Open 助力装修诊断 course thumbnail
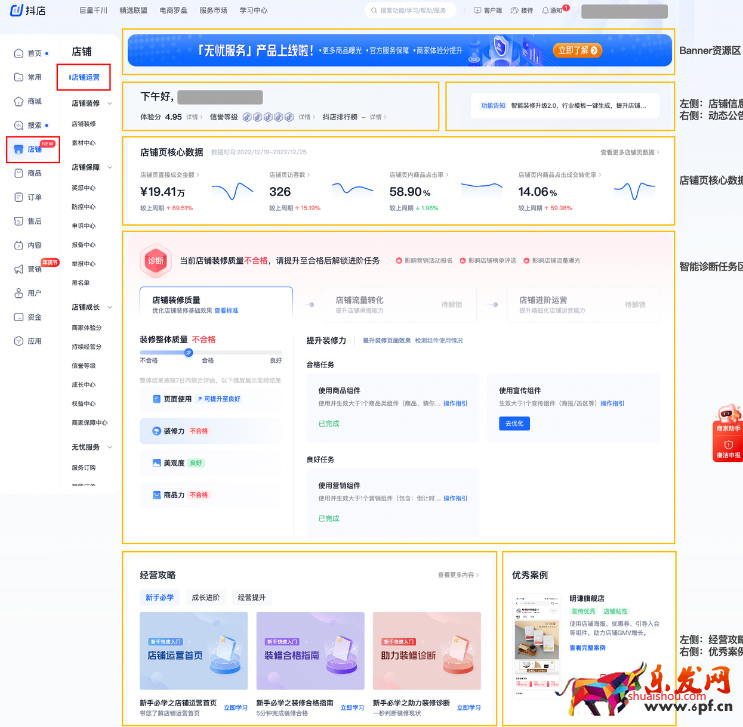 (x=427, y=651)
